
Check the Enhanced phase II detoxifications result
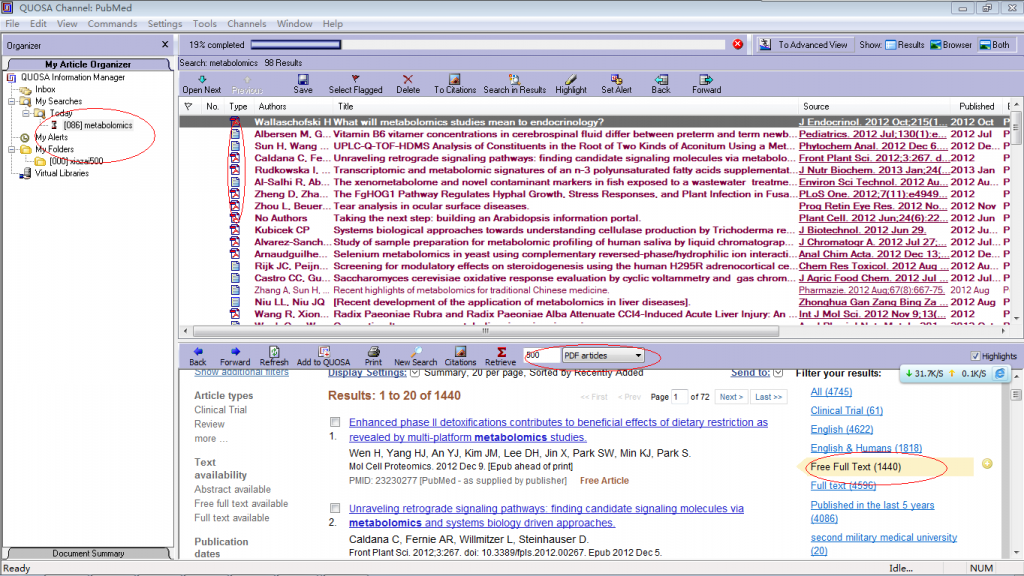pos(335,422)
